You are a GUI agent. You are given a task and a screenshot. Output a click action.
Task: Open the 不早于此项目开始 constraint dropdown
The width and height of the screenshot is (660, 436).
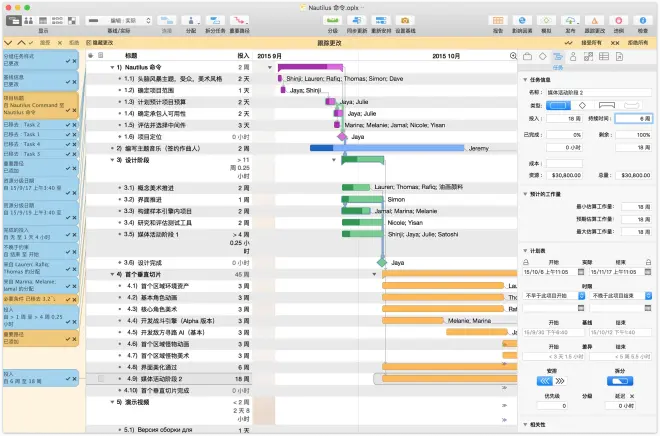[554, 296]
